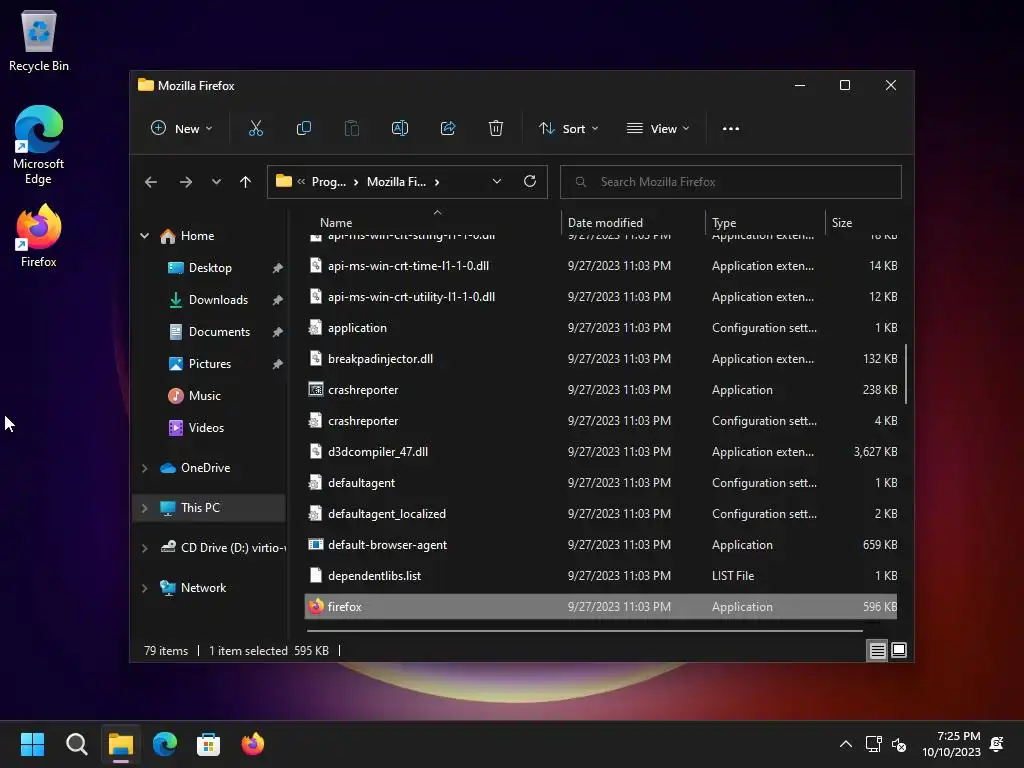The height and width of the screenshot is (768, 1024).
Task: Sort by the Type column header
Action: [765, 223]
